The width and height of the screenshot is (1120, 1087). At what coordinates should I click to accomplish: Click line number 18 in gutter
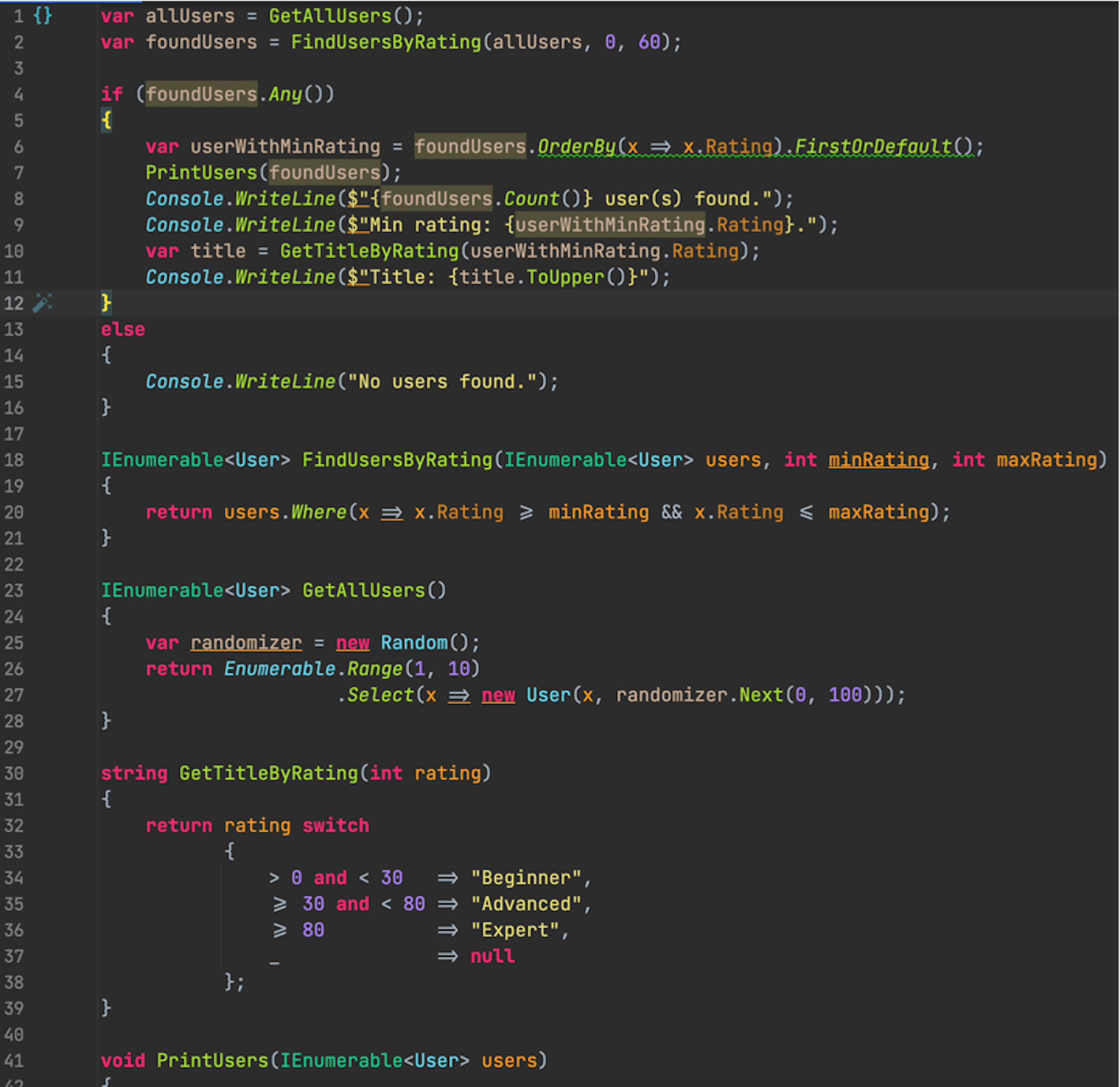pyautogui.click(x=14, y=460)
